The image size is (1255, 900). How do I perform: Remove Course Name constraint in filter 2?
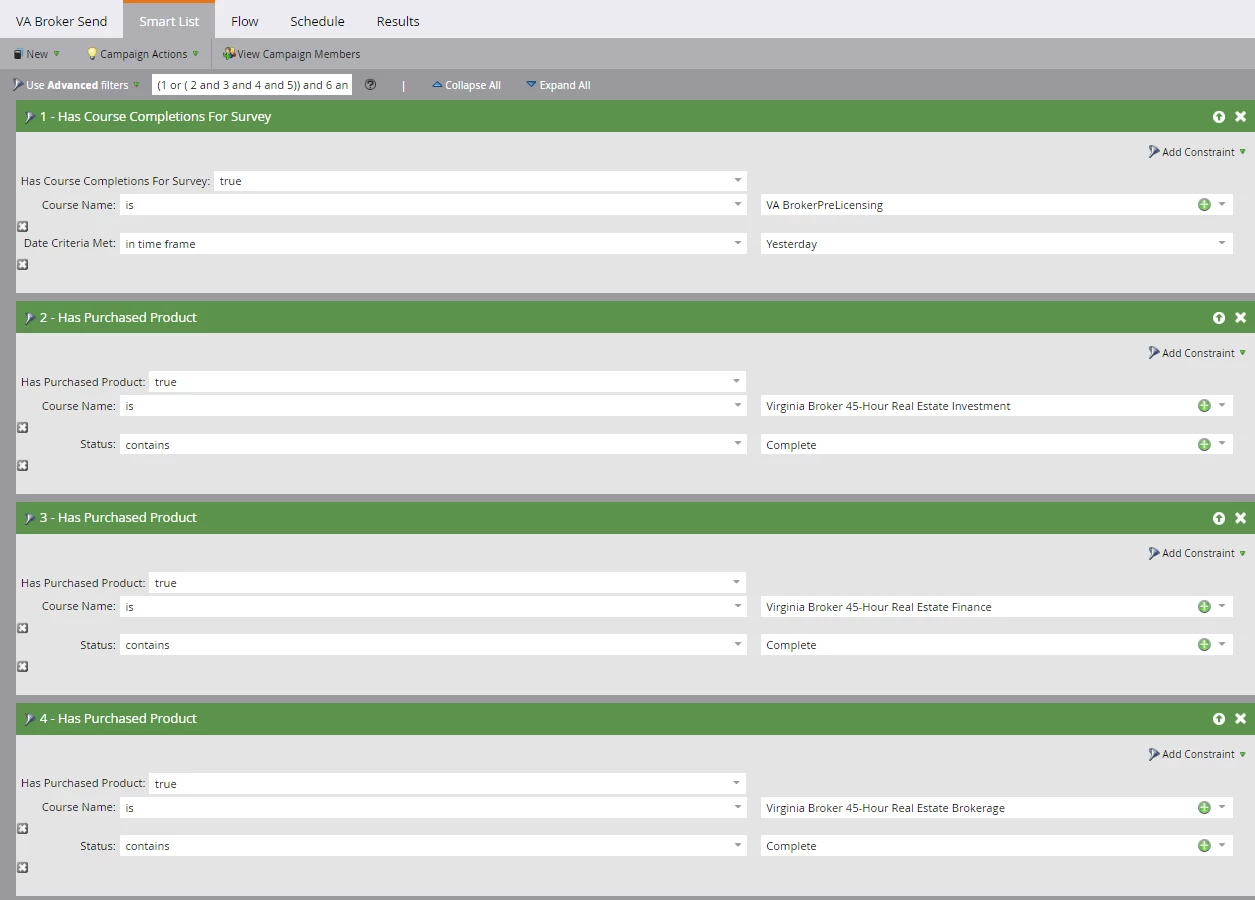tap(23, 428)
